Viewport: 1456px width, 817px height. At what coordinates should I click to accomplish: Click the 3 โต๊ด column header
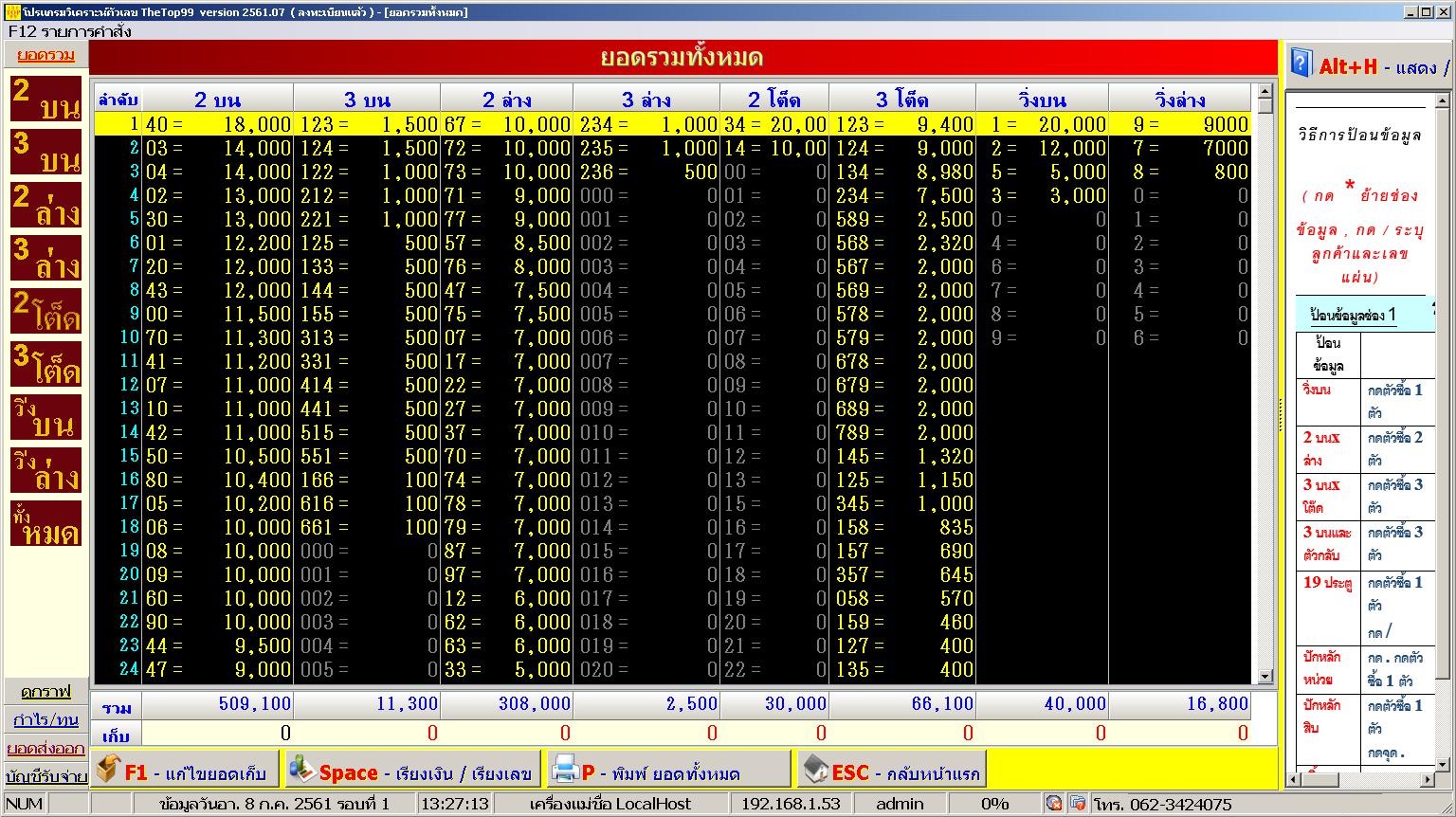(x=902, y=100)
